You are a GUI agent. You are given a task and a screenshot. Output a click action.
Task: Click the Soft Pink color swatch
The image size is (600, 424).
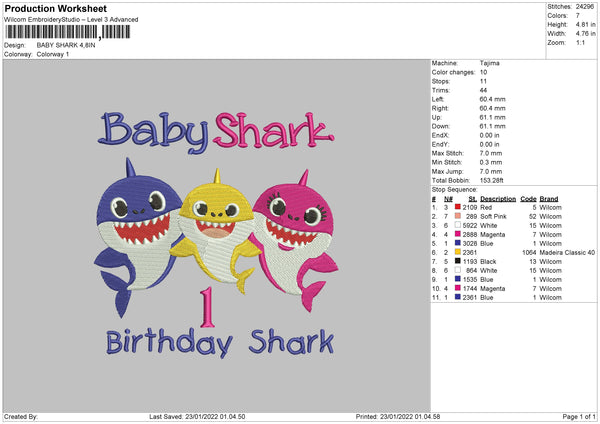pyautogui.click(x=458, y=216)
